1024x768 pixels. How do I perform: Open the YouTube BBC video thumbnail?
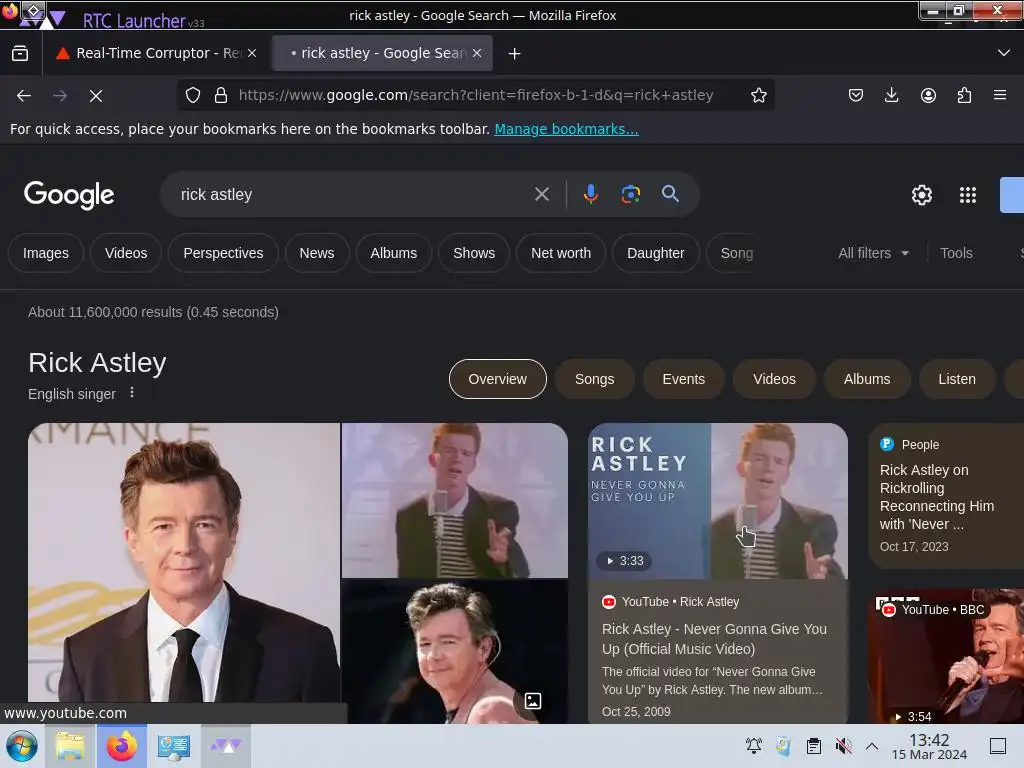coord(946,656)
